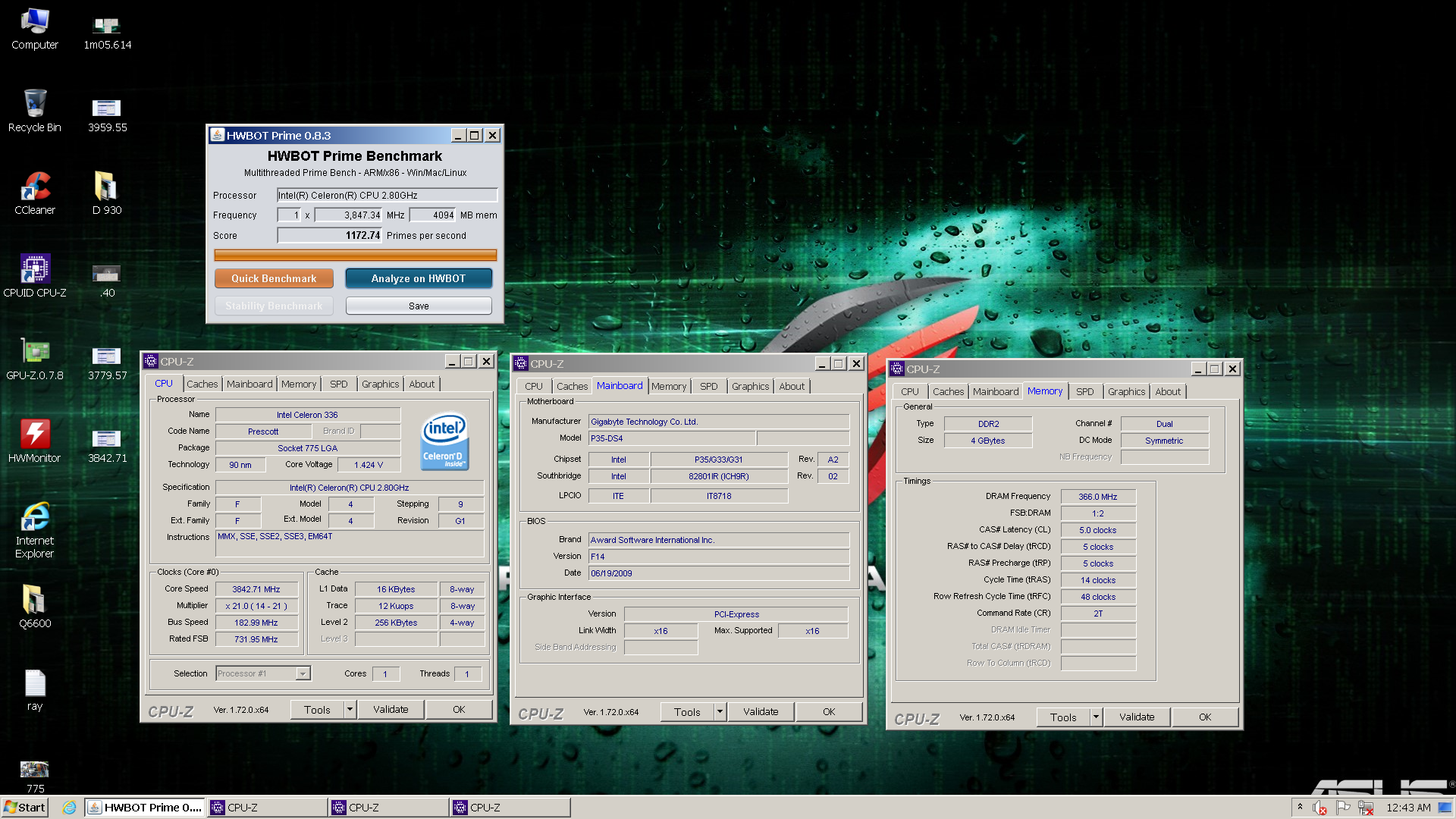Click Manufacturer Gigabyte Technology Co. Ltd.
The width and height of the screenshot is (1456, 819).
click(719, 422)
